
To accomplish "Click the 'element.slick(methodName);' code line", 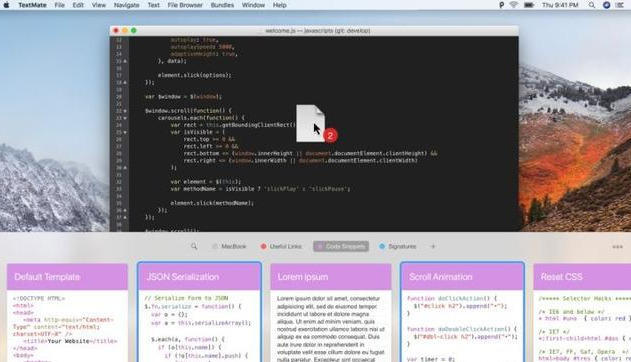I will coord(212,203).
